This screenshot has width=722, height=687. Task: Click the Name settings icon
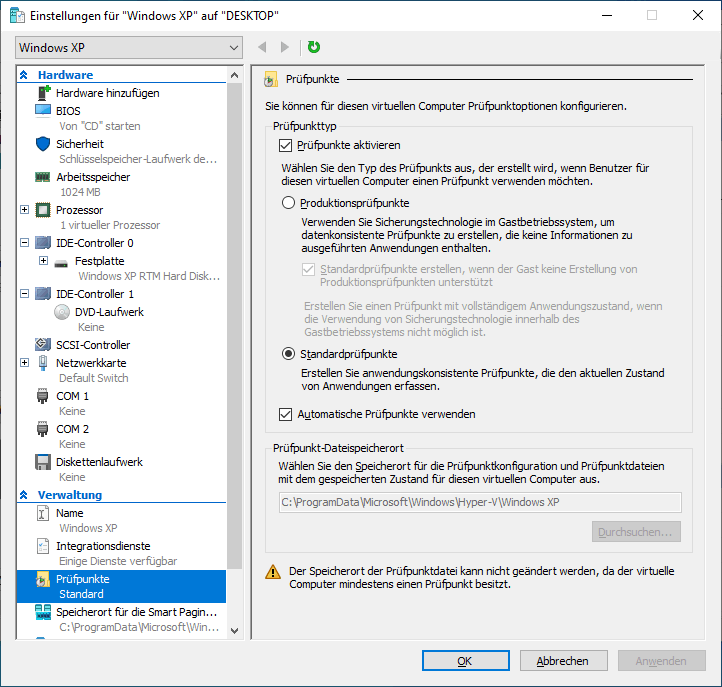tap(42, 513)
